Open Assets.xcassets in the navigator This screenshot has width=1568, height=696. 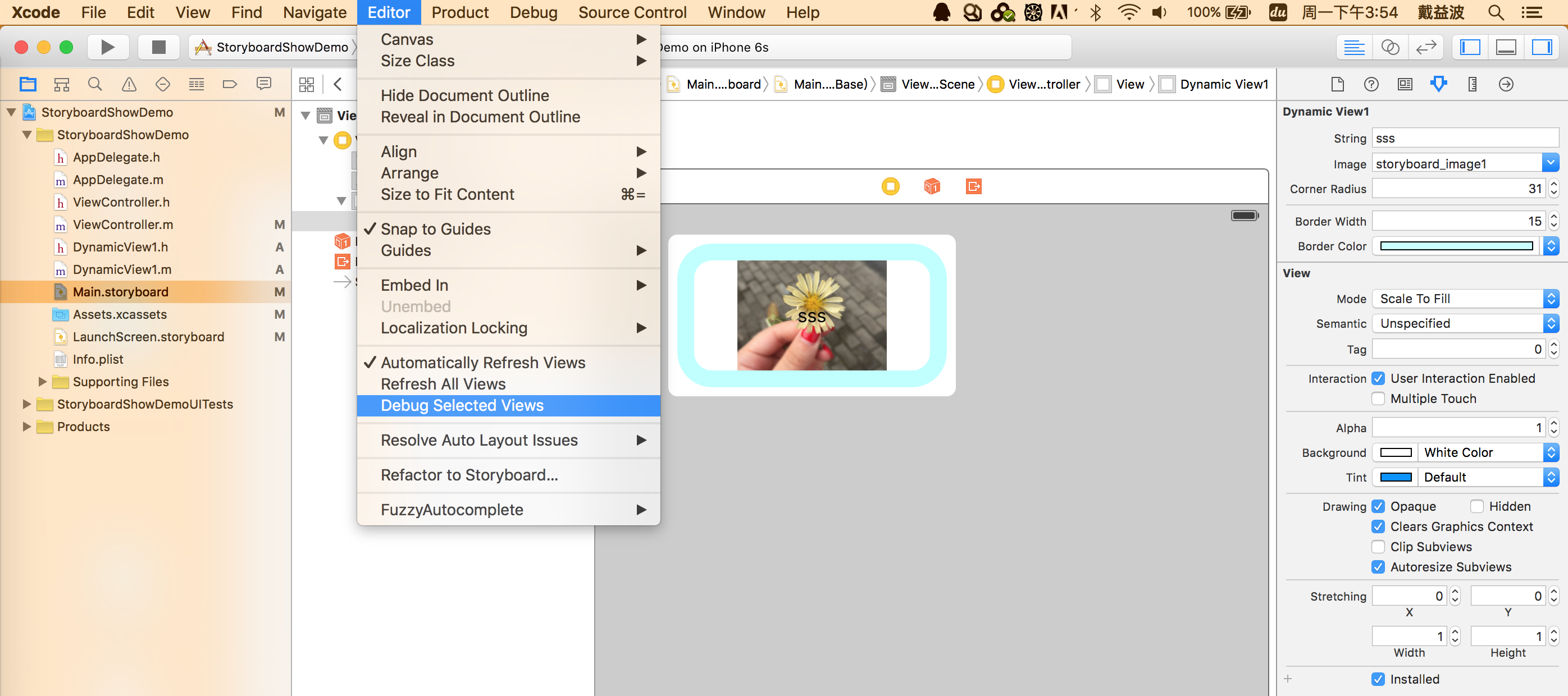click(119, 314)
